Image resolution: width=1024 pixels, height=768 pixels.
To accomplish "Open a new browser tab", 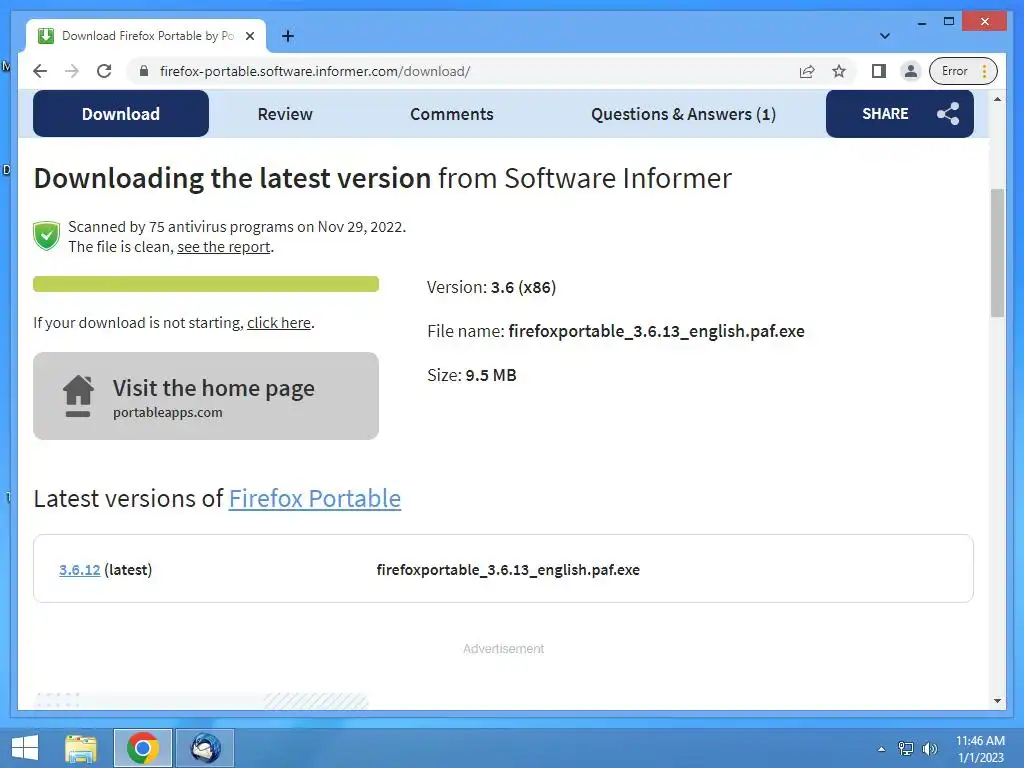I will click(x=288, y=36).
